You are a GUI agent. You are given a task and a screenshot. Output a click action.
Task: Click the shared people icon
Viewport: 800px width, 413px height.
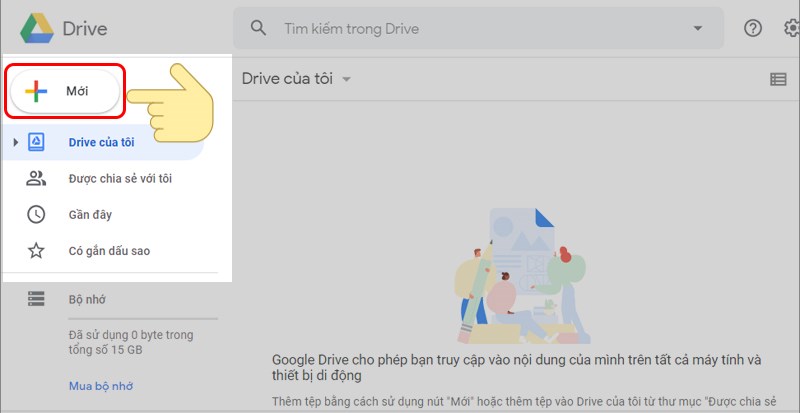point(36,178)
